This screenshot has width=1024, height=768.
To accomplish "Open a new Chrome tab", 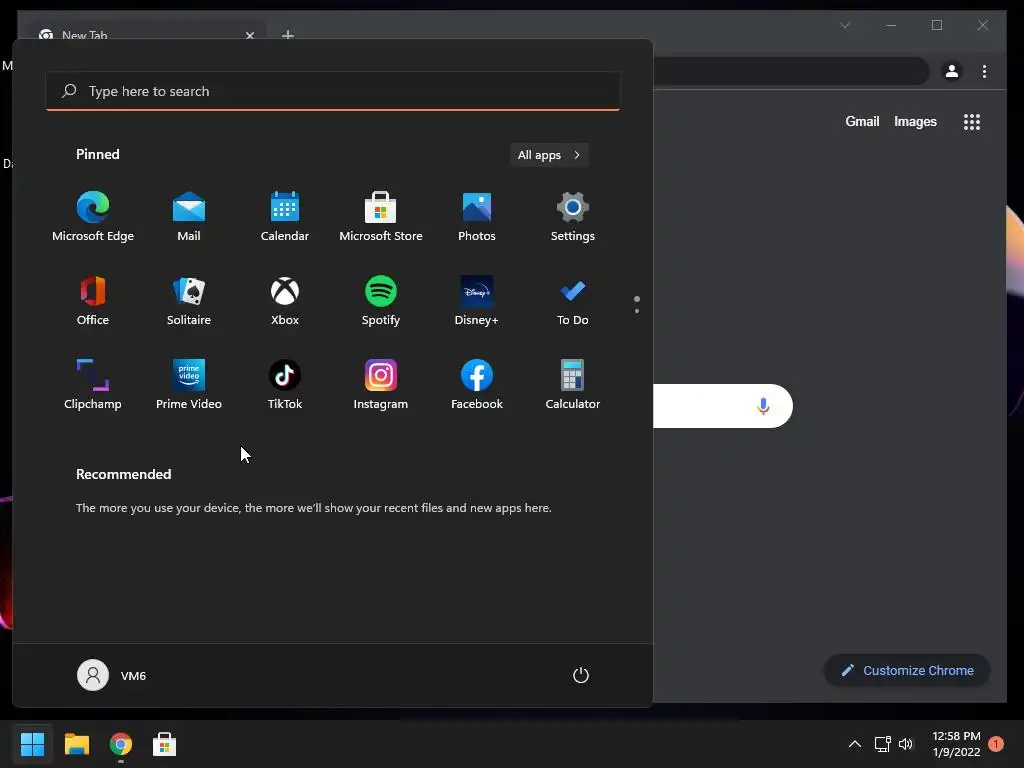I will [287, 35].
